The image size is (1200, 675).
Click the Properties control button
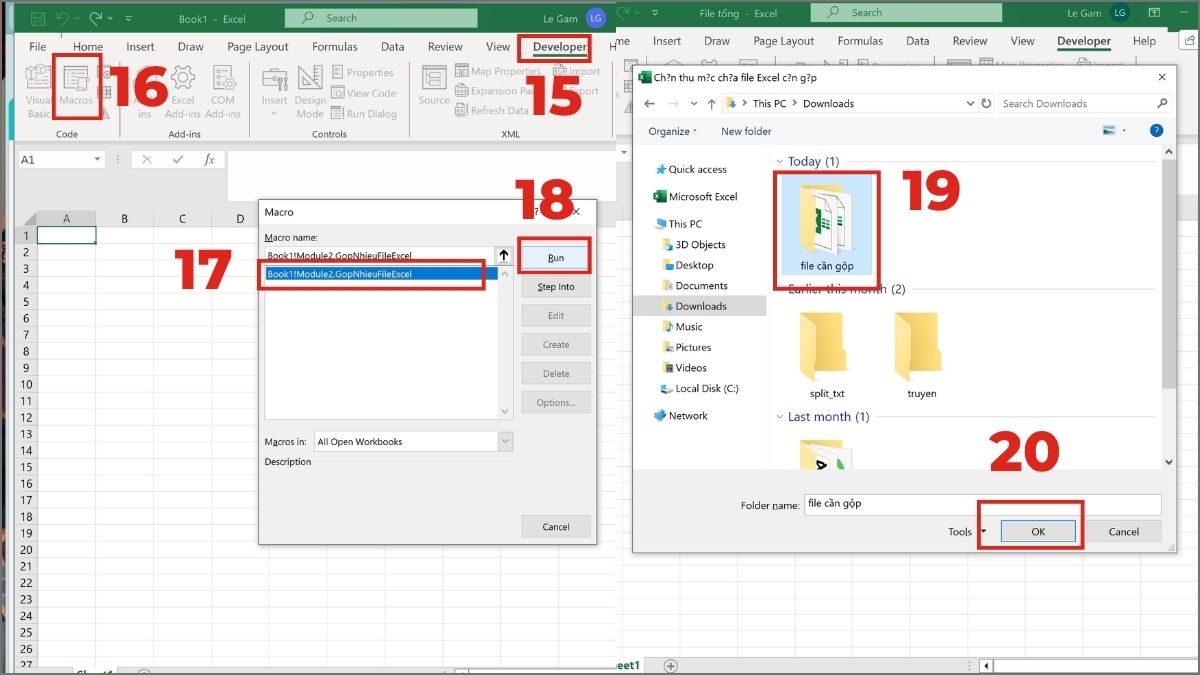point(362,73)
